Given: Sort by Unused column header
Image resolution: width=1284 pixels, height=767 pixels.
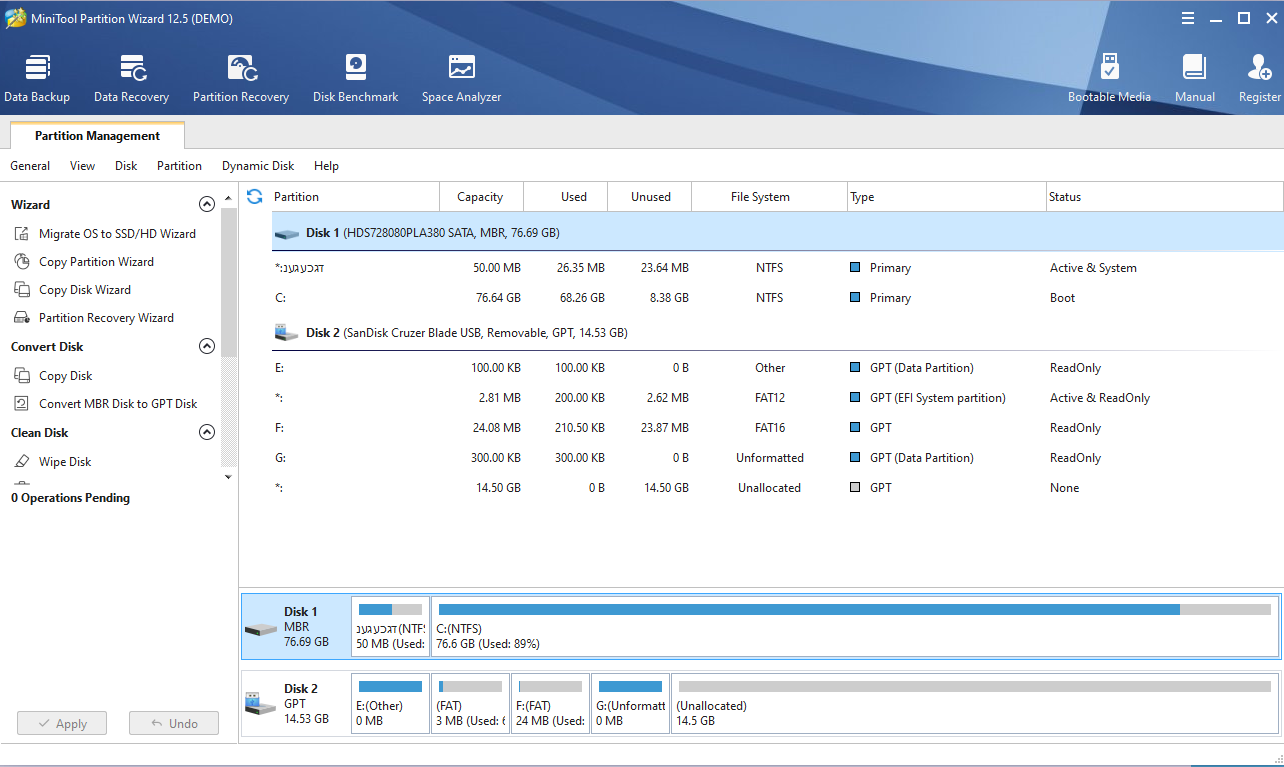Looking at the screenshot, I should point(649,197).
